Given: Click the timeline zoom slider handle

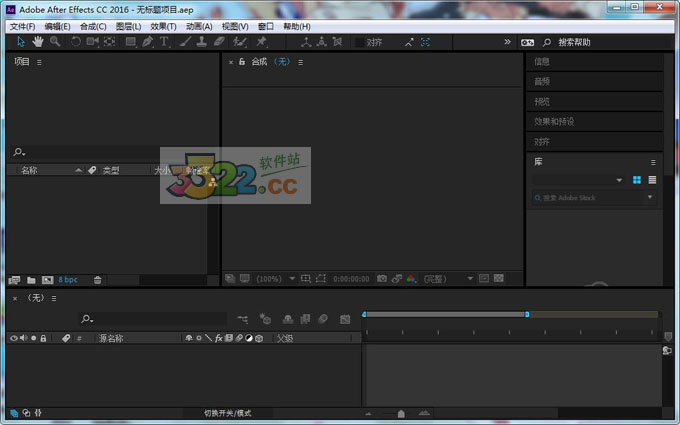Looking at the screenshot, I should pos(401,413).
